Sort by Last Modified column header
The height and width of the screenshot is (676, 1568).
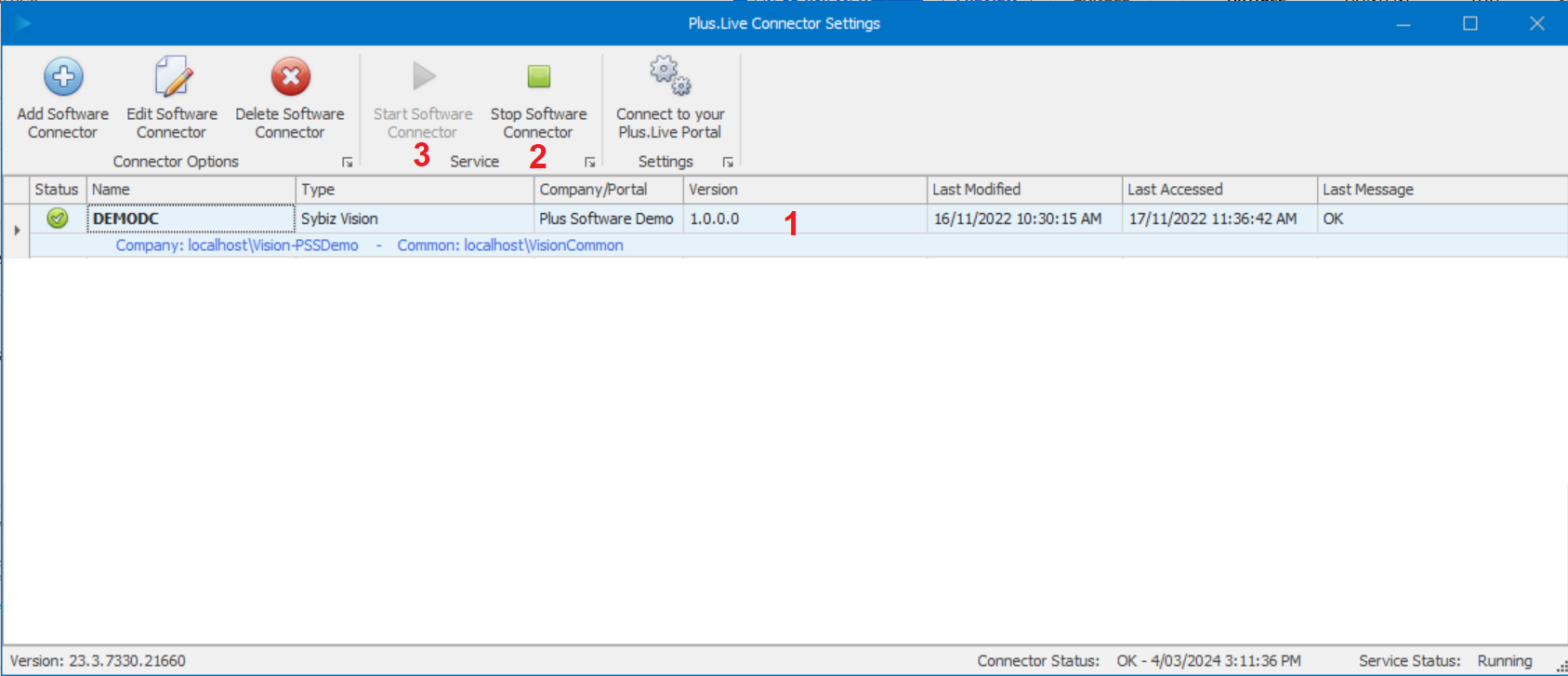1024,190
